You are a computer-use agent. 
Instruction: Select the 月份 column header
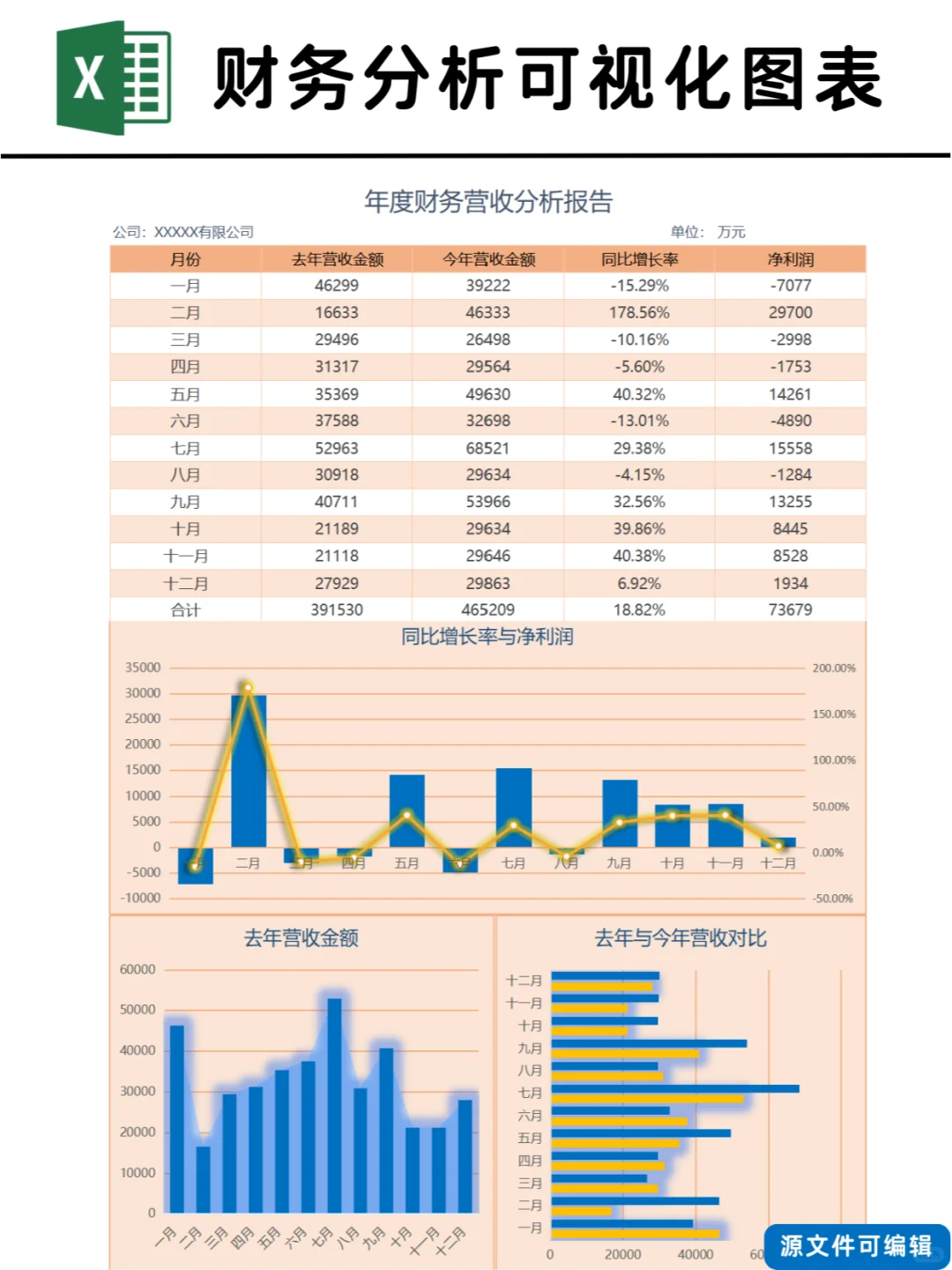[x=184, y=259]
